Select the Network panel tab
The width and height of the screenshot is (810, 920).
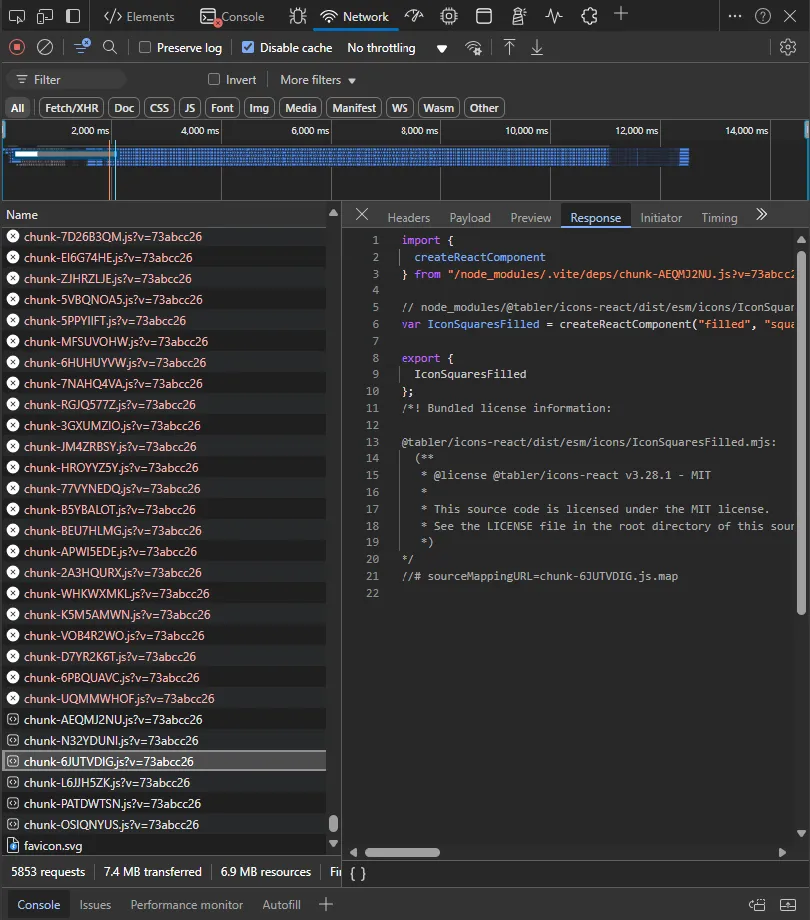[x=354, y=16]
